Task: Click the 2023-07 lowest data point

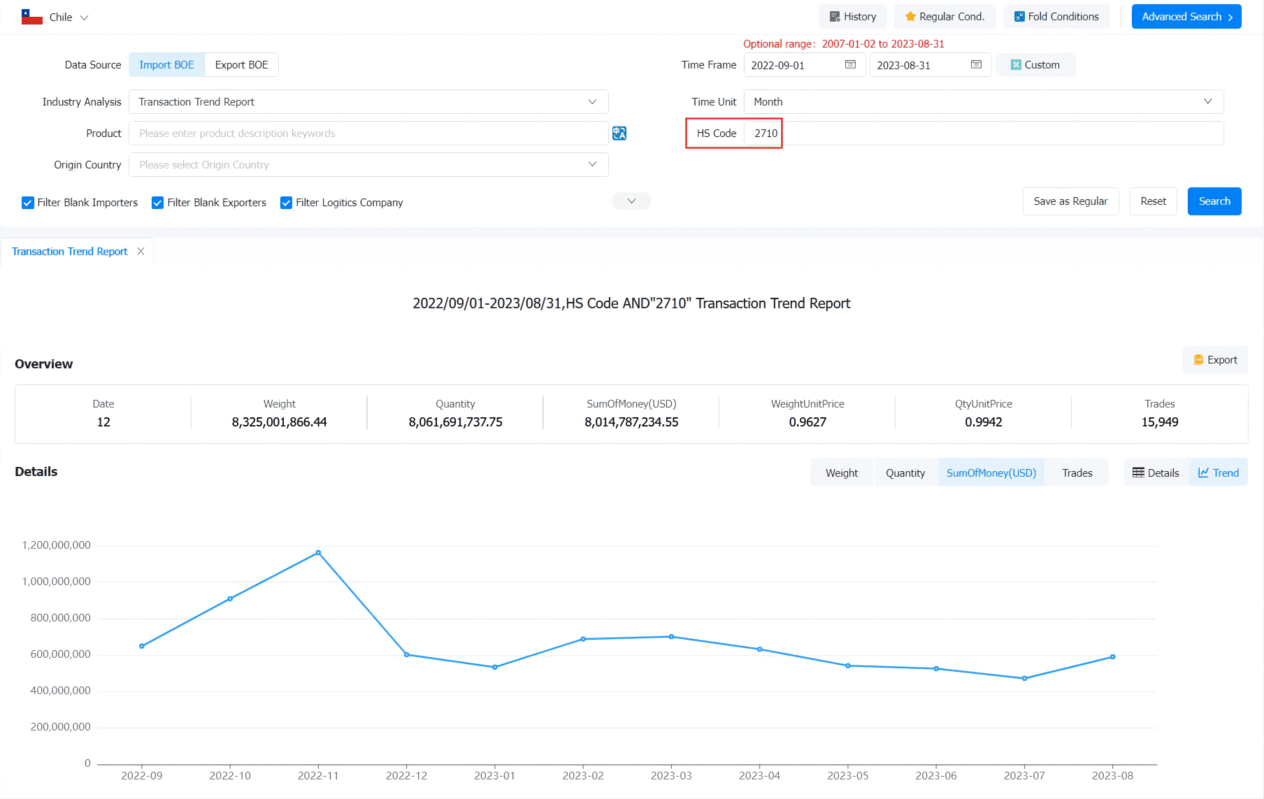Action: tap(1024, 678)
